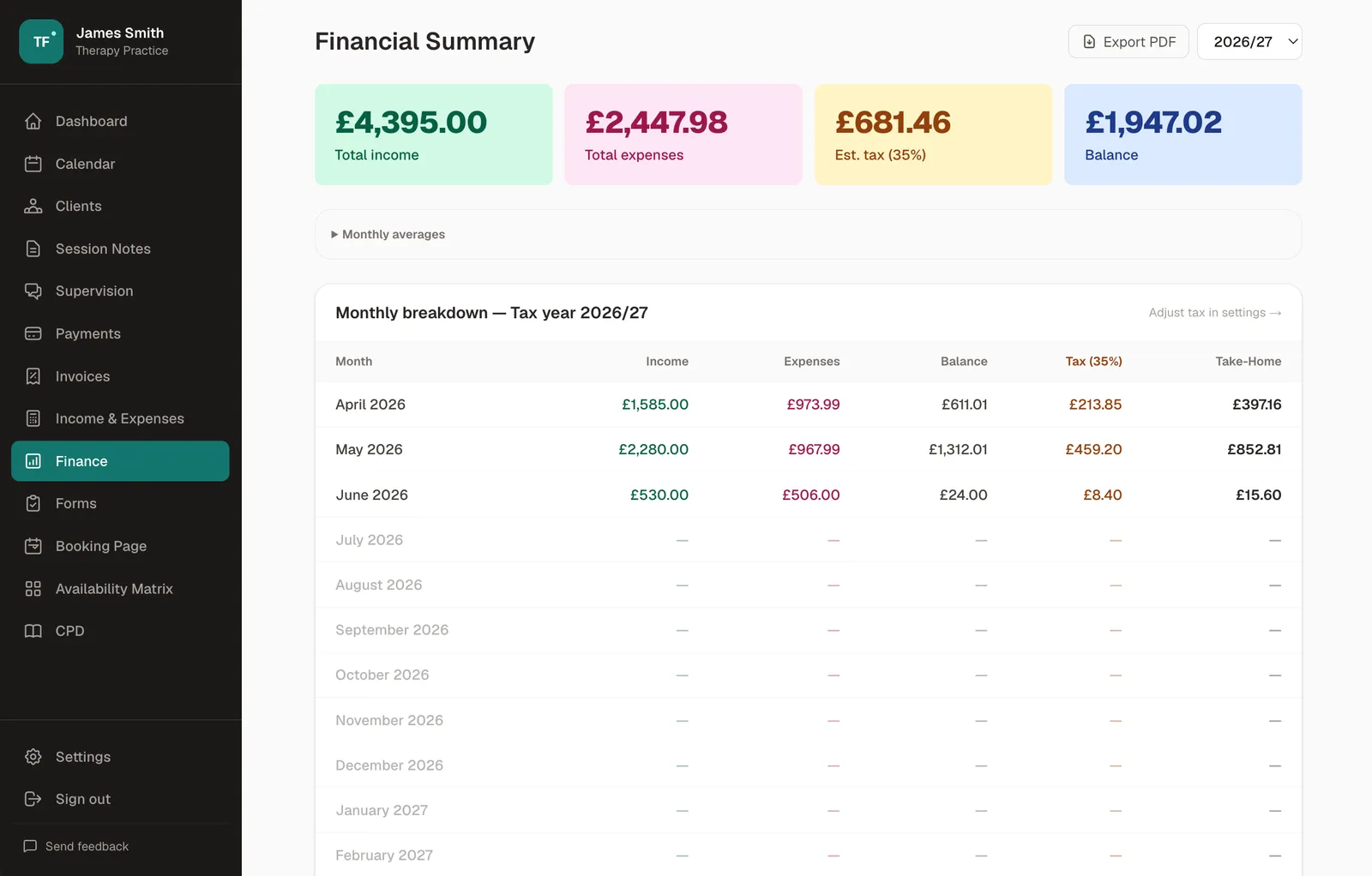The image size is (1372, 876).
Task: Select the December 2026 row label
Action: click(x=389, y=765)
